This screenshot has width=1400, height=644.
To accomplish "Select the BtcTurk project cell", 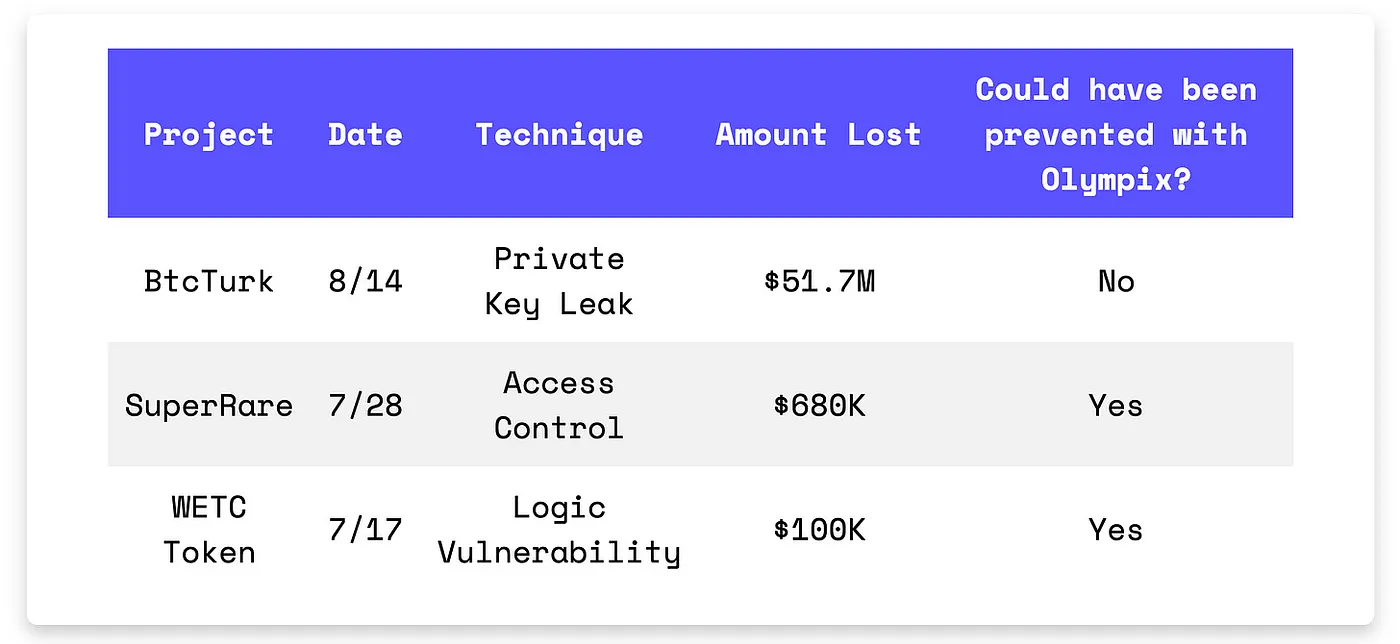I will coord(208,281).
